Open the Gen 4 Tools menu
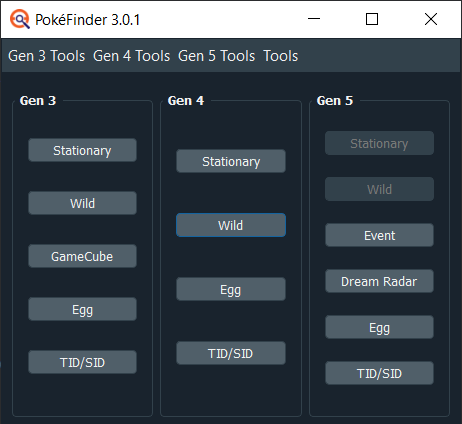Screen dimensions: 462x424 tap(132, 56)
